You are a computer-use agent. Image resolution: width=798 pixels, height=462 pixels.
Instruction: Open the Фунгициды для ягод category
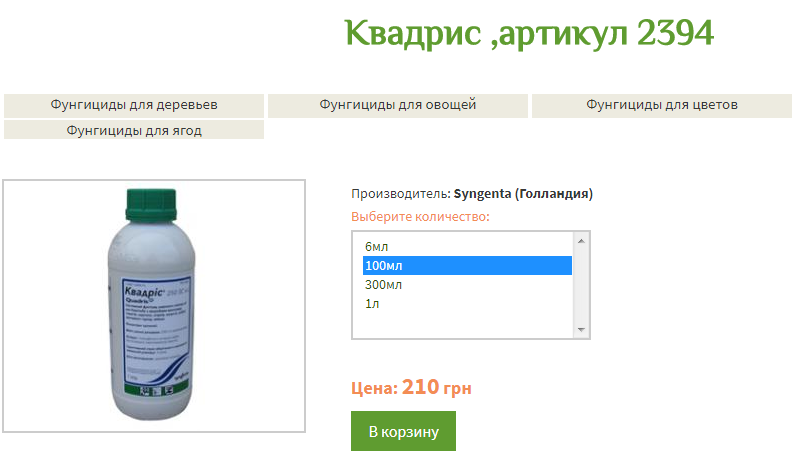coord(134,130)
